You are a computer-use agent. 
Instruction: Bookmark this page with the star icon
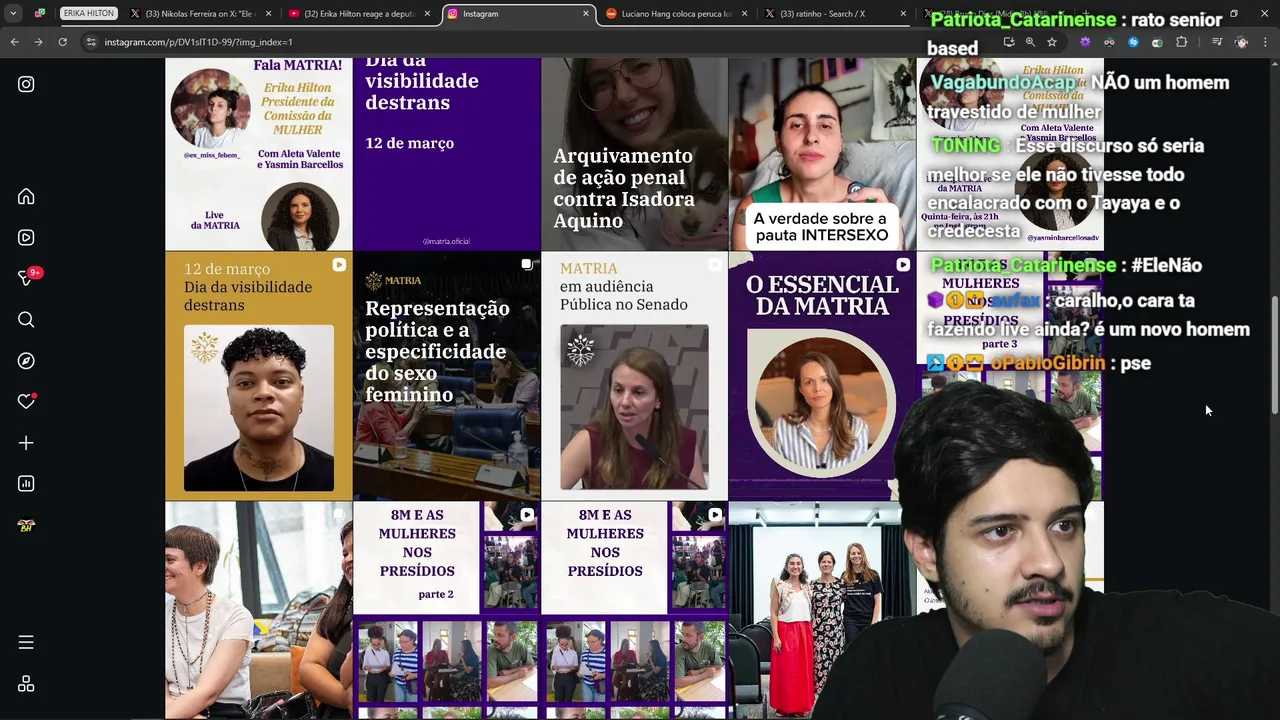pos(1052,42)
